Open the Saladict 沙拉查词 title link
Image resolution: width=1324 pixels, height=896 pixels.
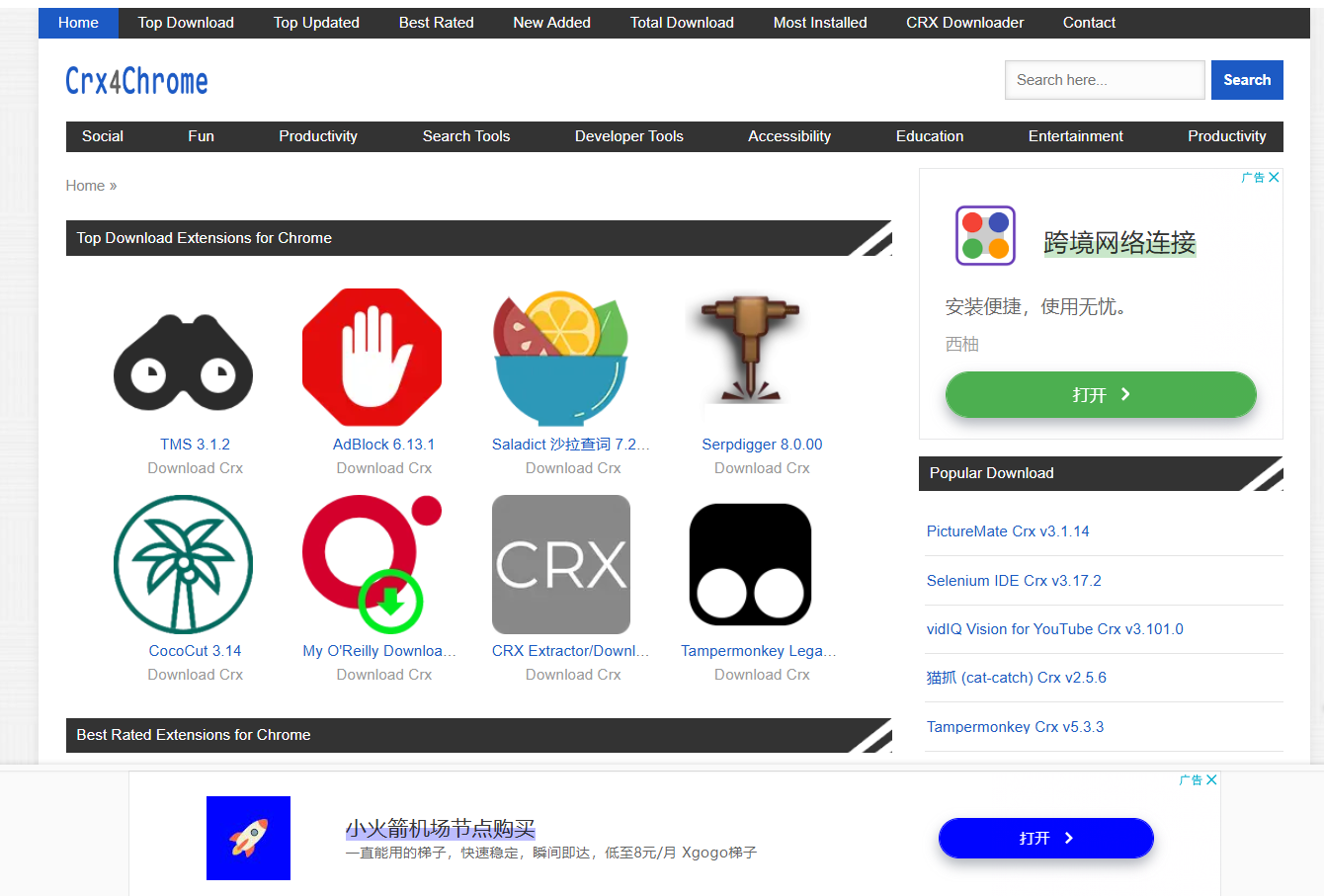[571, 445]
